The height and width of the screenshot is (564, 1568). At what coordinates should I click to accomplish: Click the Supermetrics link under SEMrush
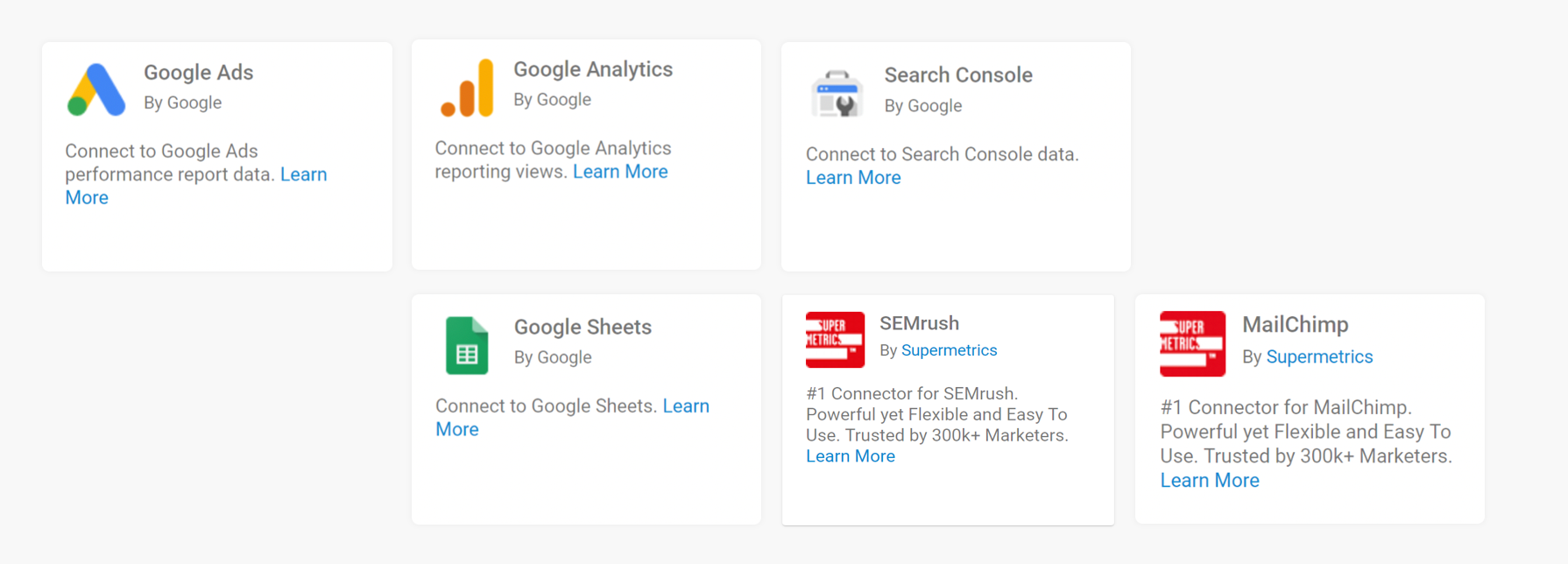pyautogui.click(x=949, y=349)
